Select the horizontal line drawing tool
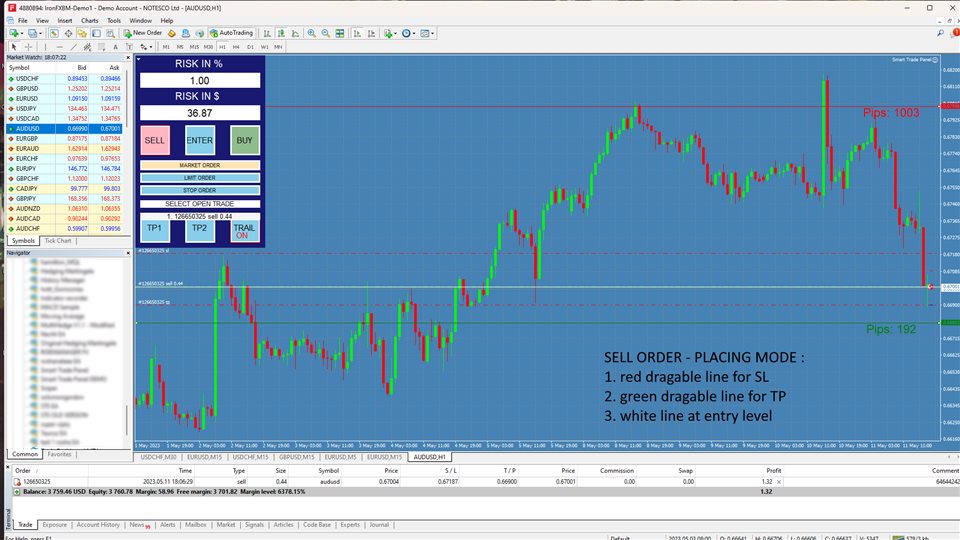 (x=59, y=47)
